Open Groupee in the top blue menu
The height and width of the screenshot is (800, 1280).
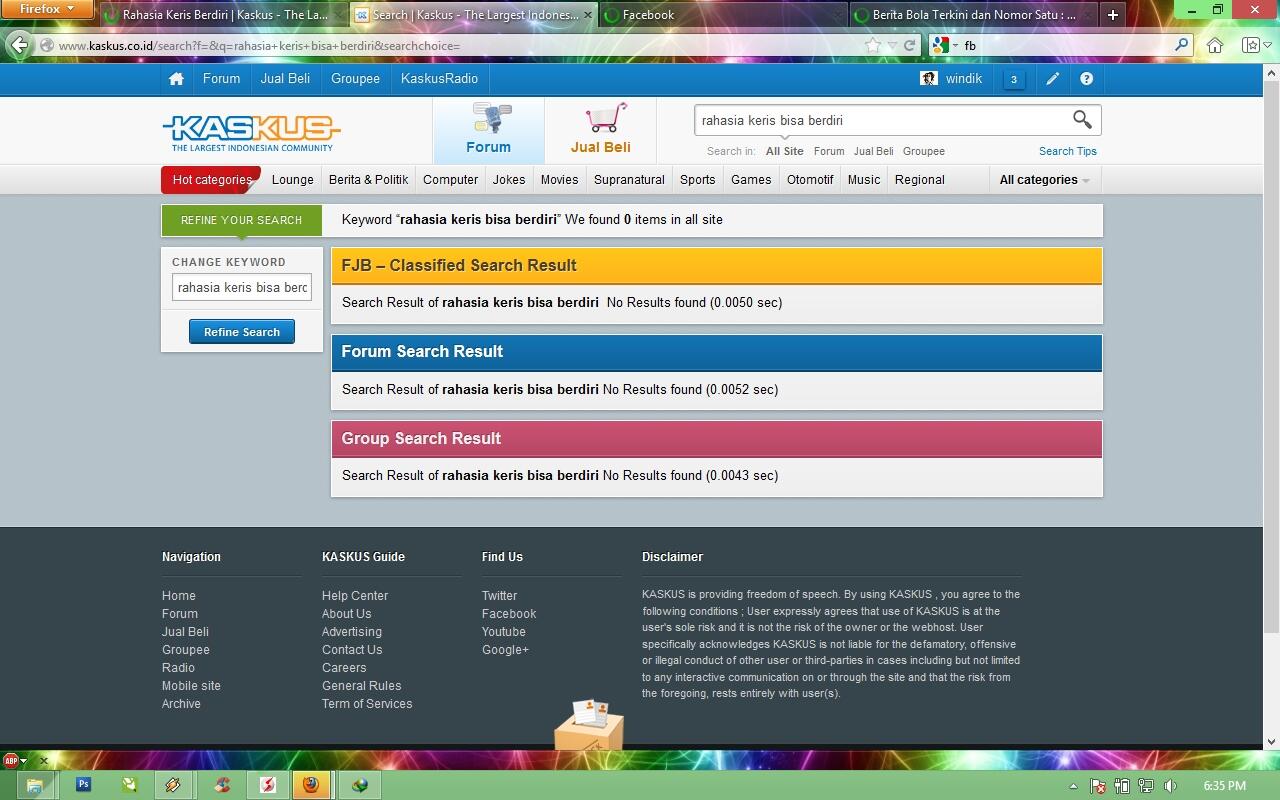355,79
